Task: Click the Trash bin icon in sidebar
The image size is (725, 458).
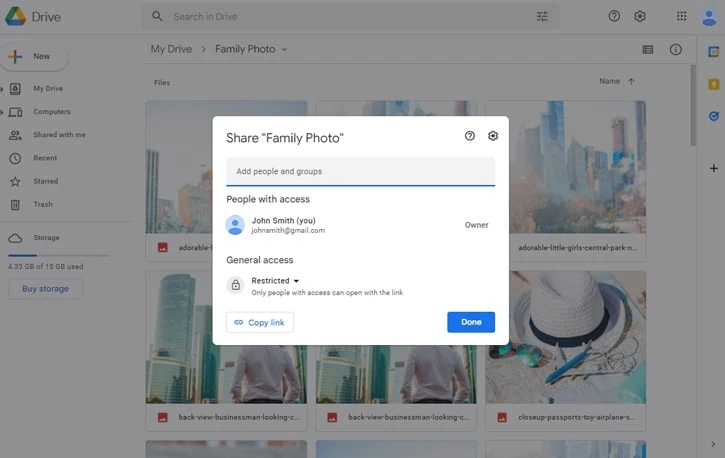Action: coord(15,204)
